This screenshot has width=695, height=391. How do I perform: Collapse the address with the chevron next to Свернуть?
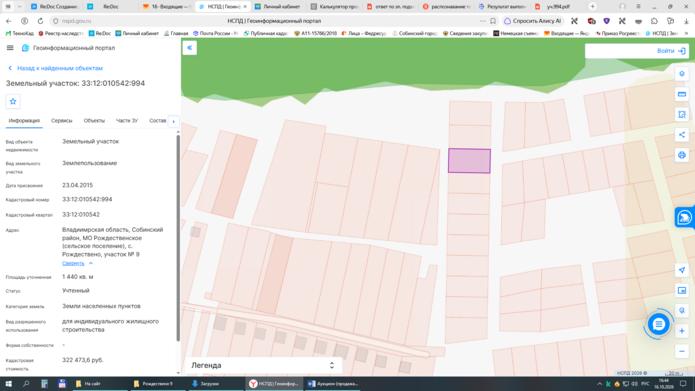[91, 263]
